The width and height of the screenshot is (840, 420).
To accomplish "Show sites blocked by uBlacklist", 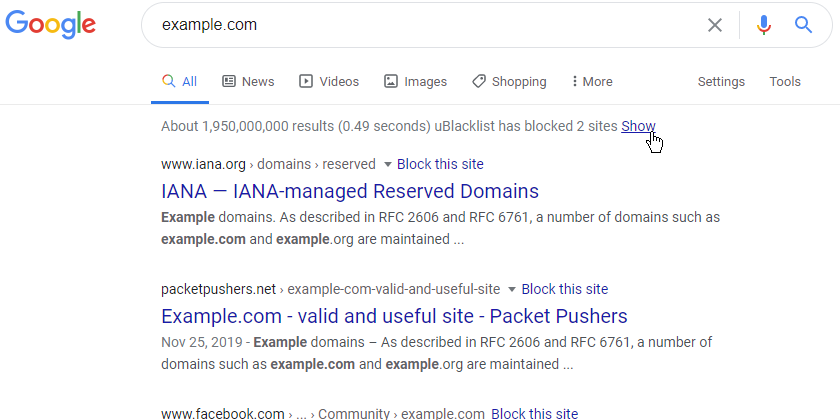I will 638,126.
